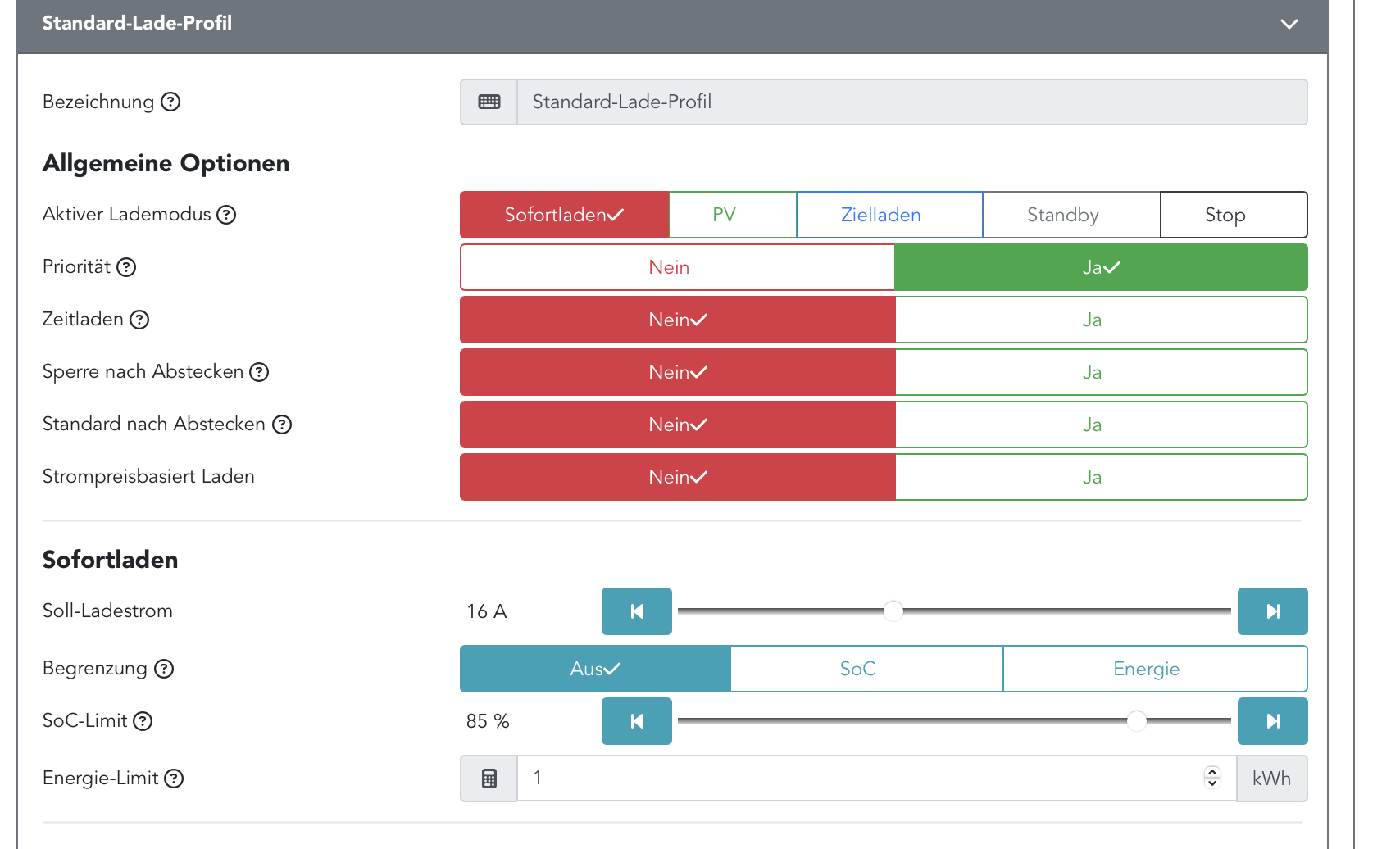Click Zeitladen help question mark

pyautogui.click(x=140, y=320)
